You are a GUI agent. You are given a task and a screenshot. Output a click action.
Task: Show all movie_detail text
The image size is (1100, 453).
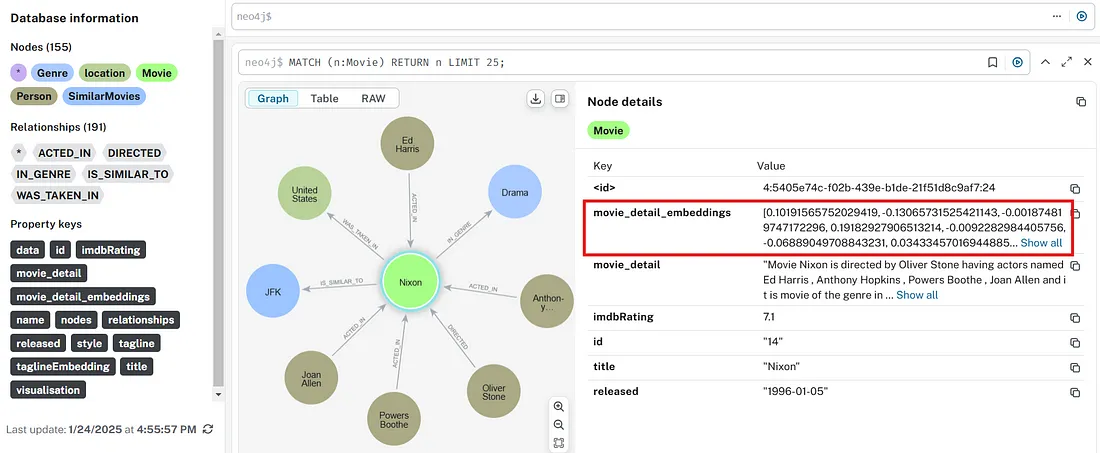tap(917, 295)
